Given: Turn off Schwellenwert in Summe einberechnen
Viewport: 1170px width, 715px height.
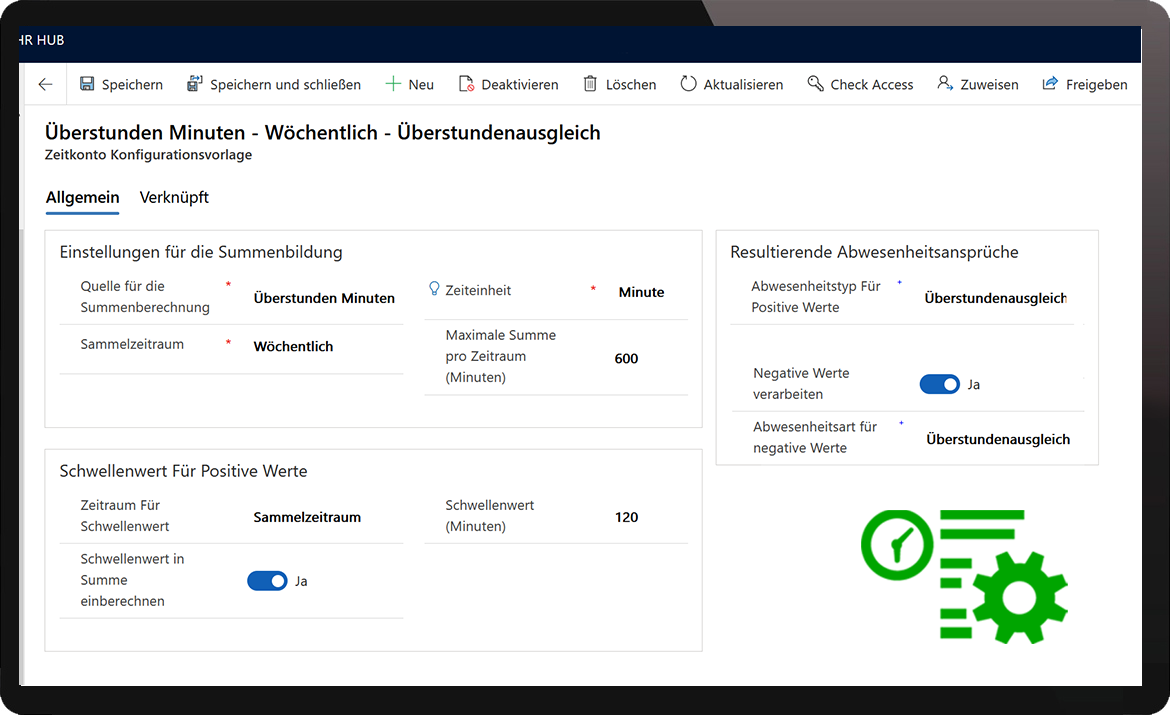Looking at the screenshot, I should pyautogui.click(x=267, y=580).
